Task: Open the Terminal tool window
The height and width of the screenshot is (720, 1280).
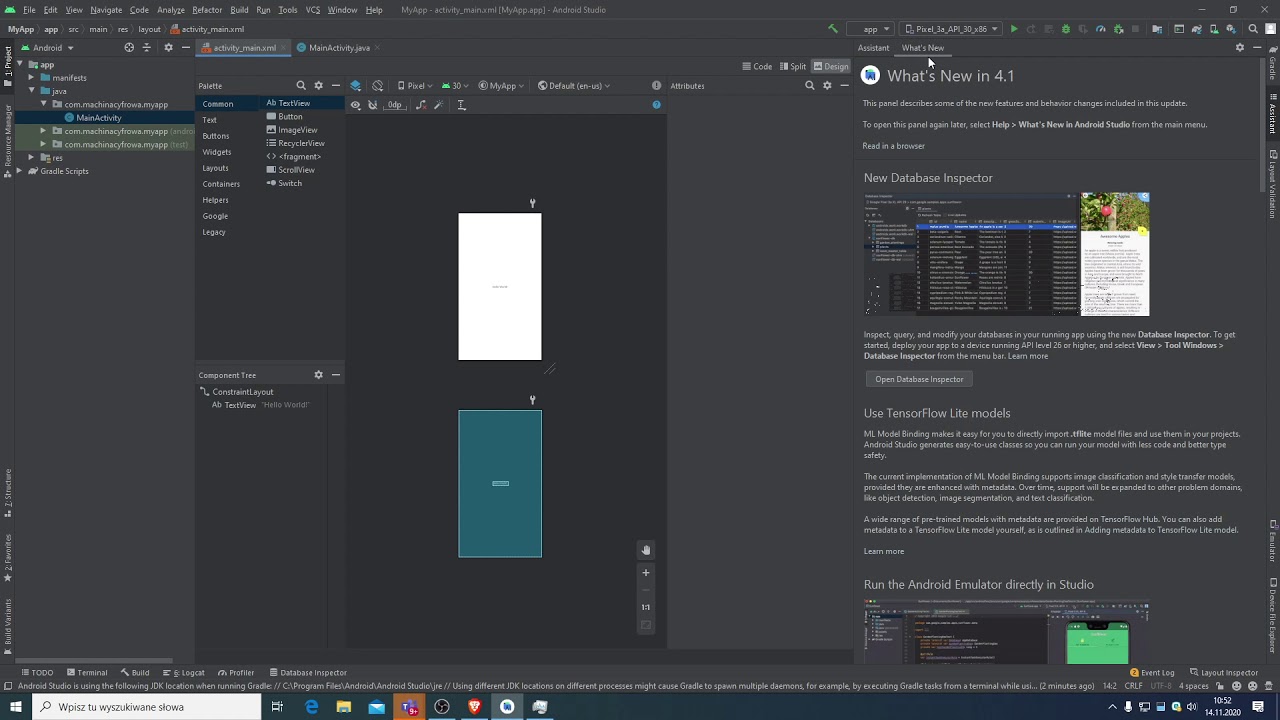Action: tap(86, 673)
